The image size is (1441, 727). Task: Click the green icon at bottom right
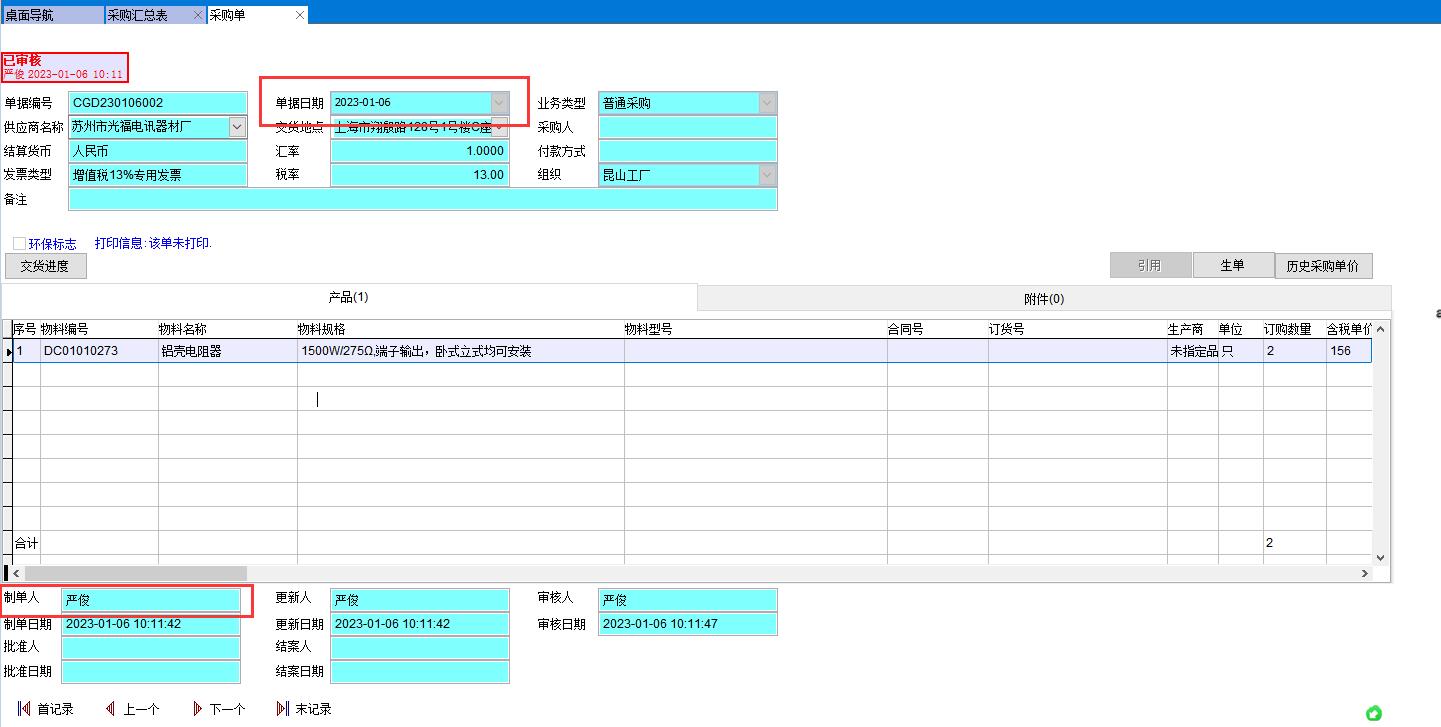point(1374,713)
